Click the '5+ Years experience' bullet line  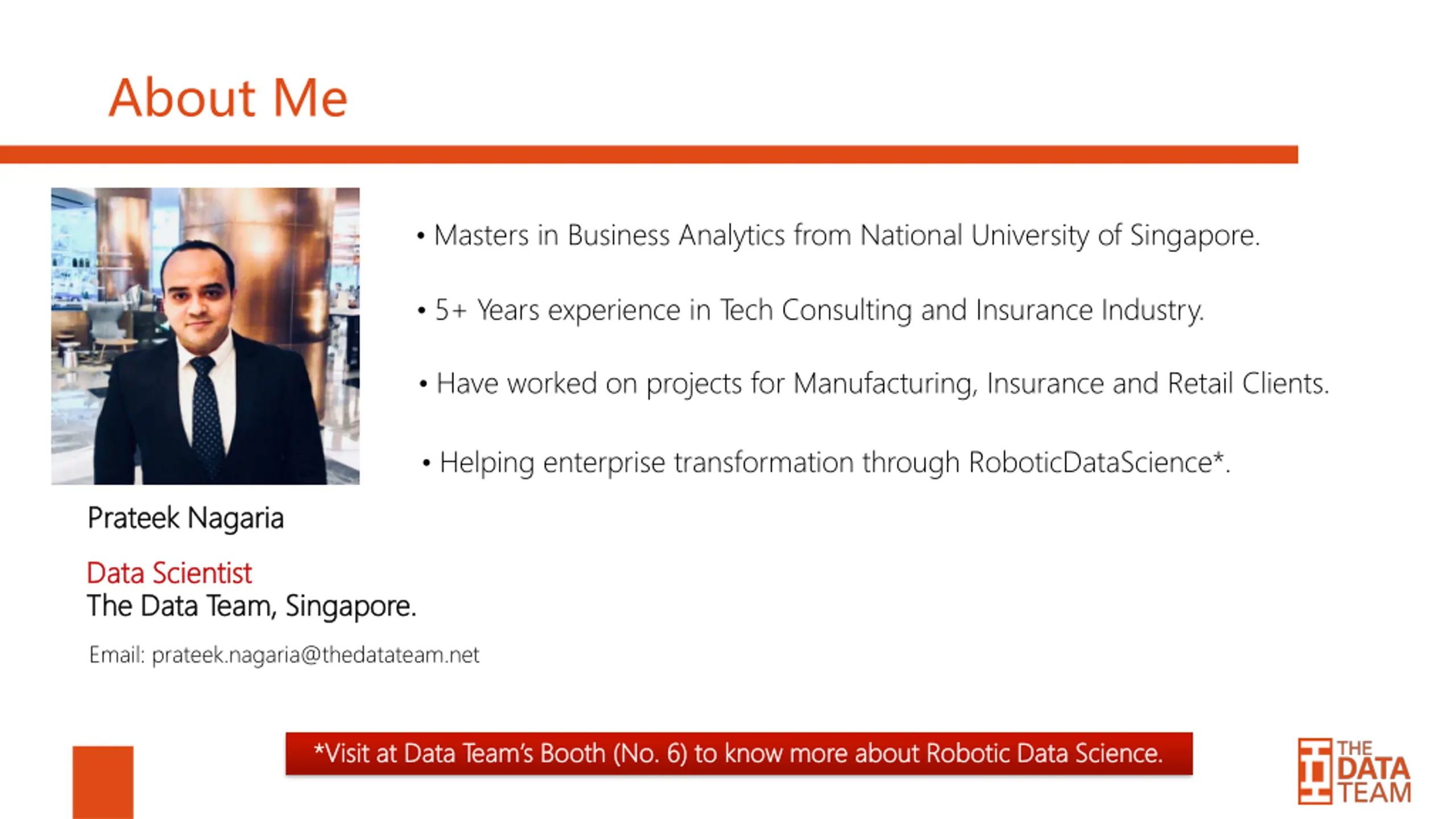(811, 311)
